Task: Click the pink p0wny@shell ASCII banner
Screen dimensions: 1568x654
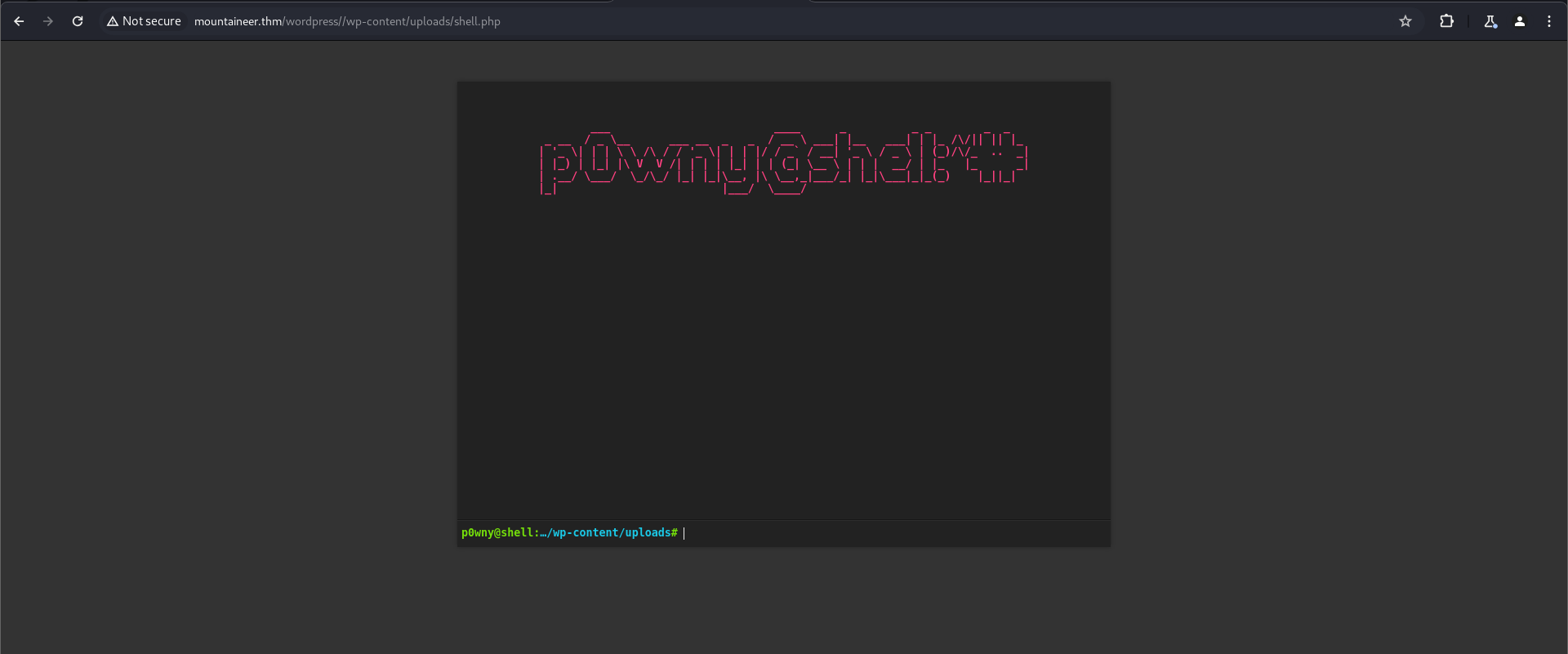Action: [x=782, y=162]
